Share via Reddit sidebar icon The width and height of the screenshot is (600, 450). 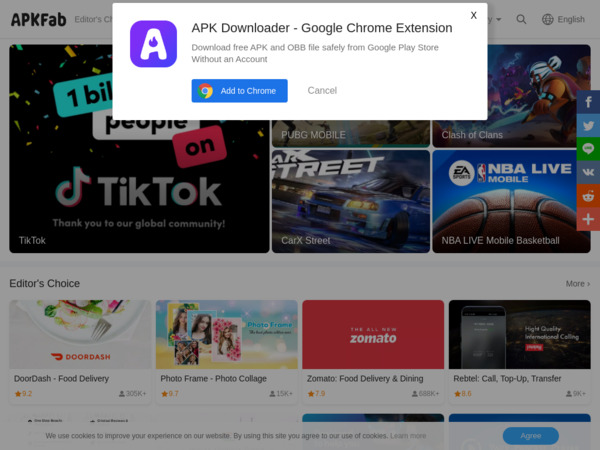[588, 196]
